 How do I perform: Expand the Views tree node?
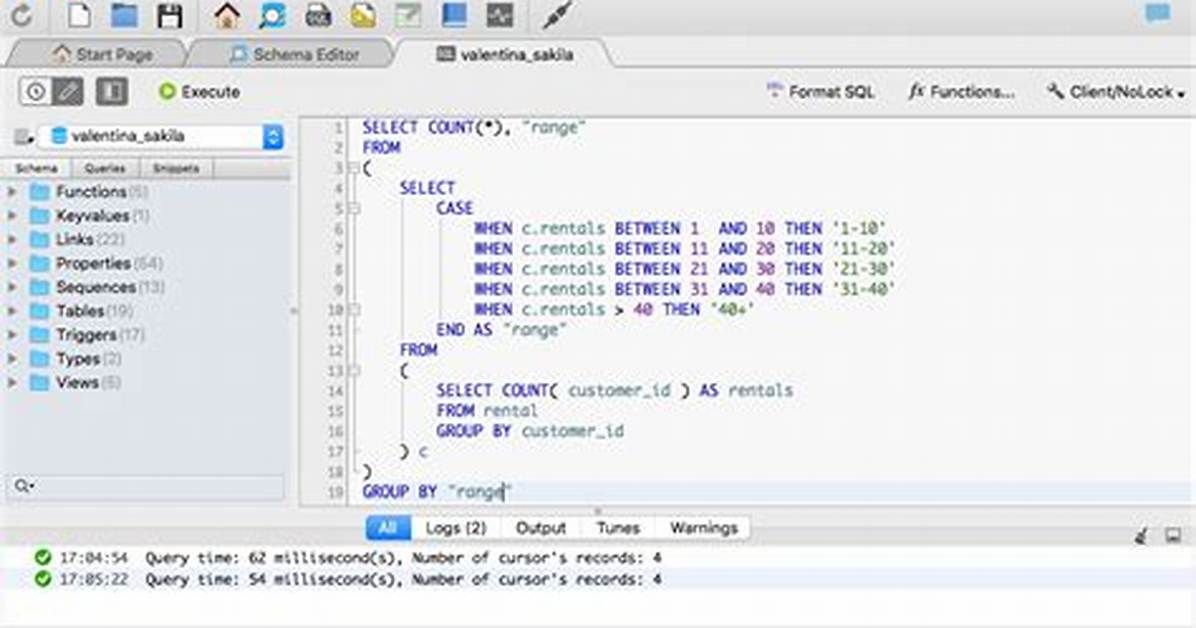pos(12,382)
